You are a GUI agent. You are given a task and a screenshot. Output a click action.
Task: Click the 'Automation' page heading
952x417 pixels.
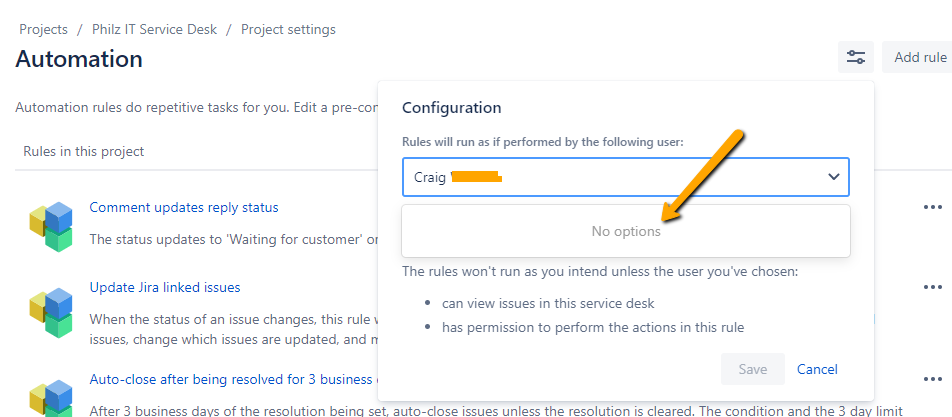point(79,59)
